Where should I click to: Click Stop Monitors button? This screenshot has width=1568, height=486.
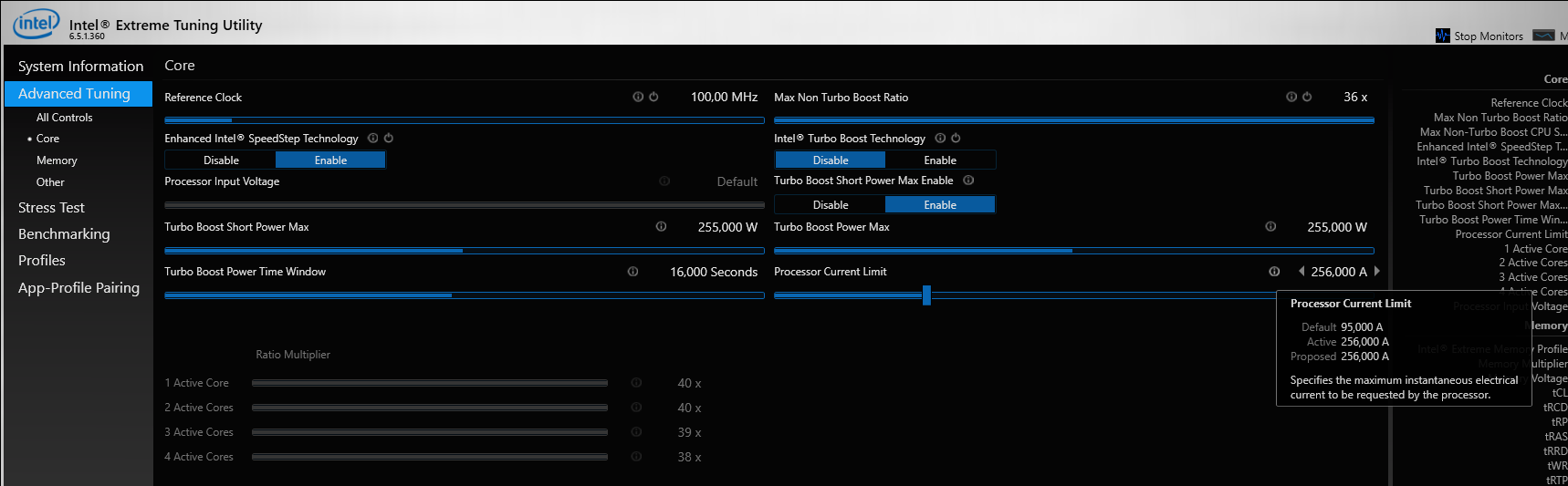(1479, 36)
